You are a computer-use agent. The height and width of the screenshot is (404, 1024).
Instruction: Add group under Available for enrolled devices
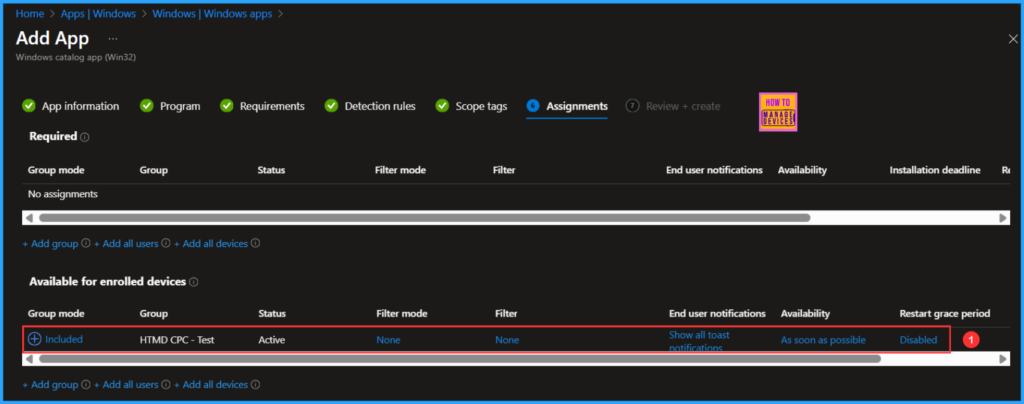pyautogui.click(x=50, y=384)
